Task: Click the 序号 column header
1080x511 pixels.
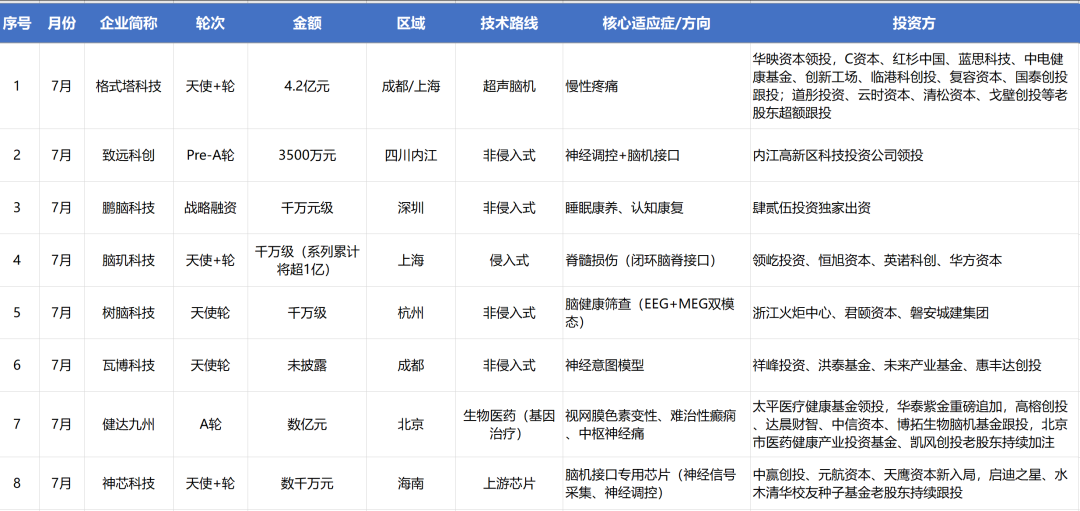Action: 17,23
